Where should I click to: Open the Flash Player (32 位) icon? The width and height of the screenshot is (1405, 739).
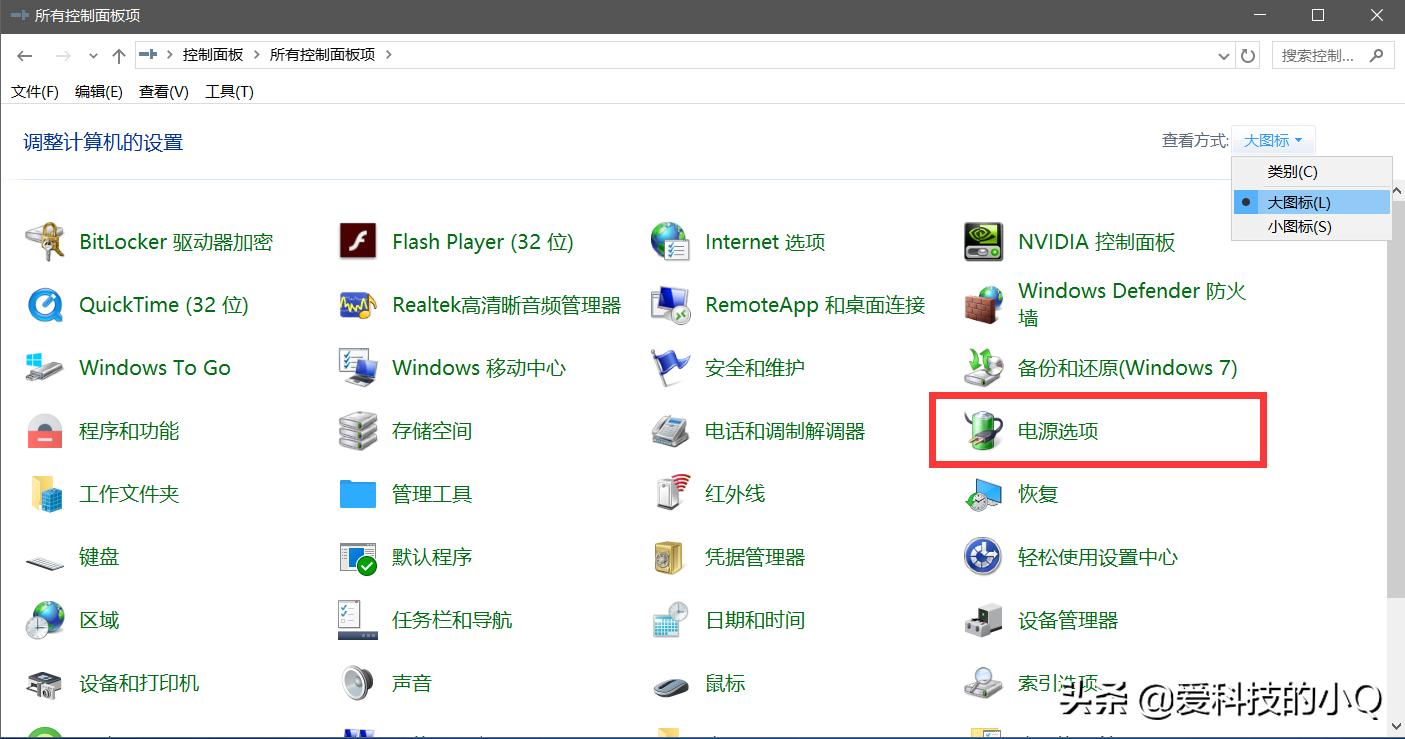click(358, 242)
